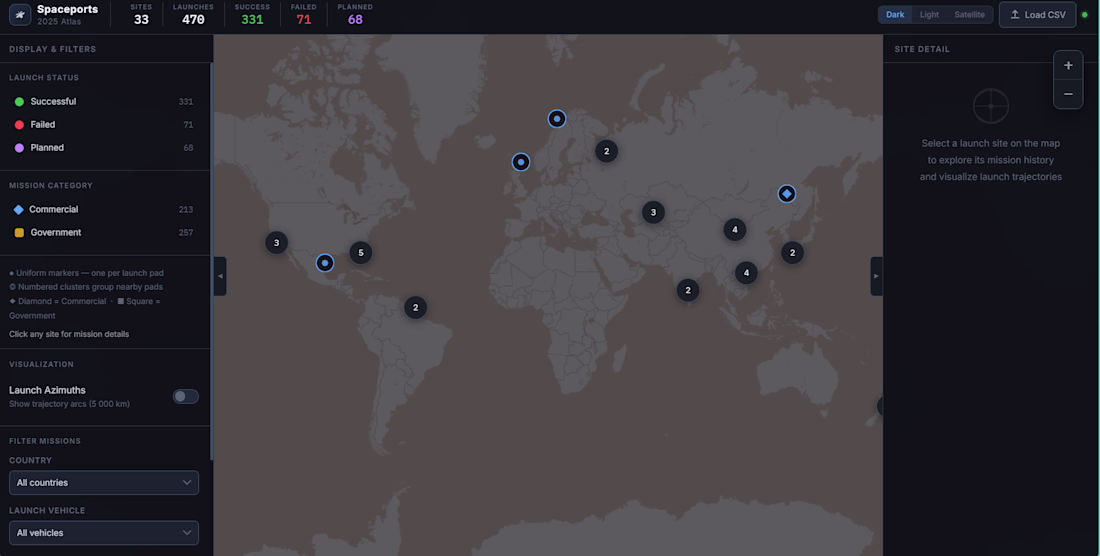
Task: Open the All vehicles dropdown
Action: [104, 533]
